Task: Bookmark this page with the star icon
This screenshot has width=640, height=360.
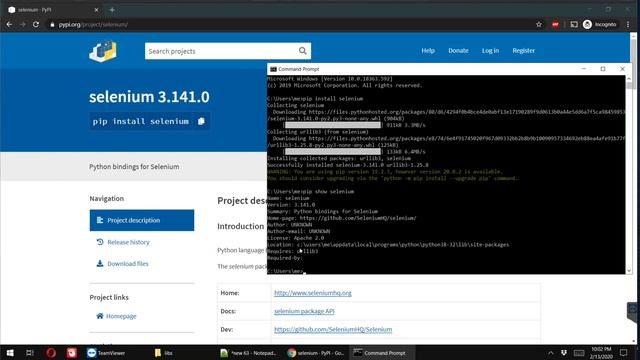Action: (x=539, y=24)
